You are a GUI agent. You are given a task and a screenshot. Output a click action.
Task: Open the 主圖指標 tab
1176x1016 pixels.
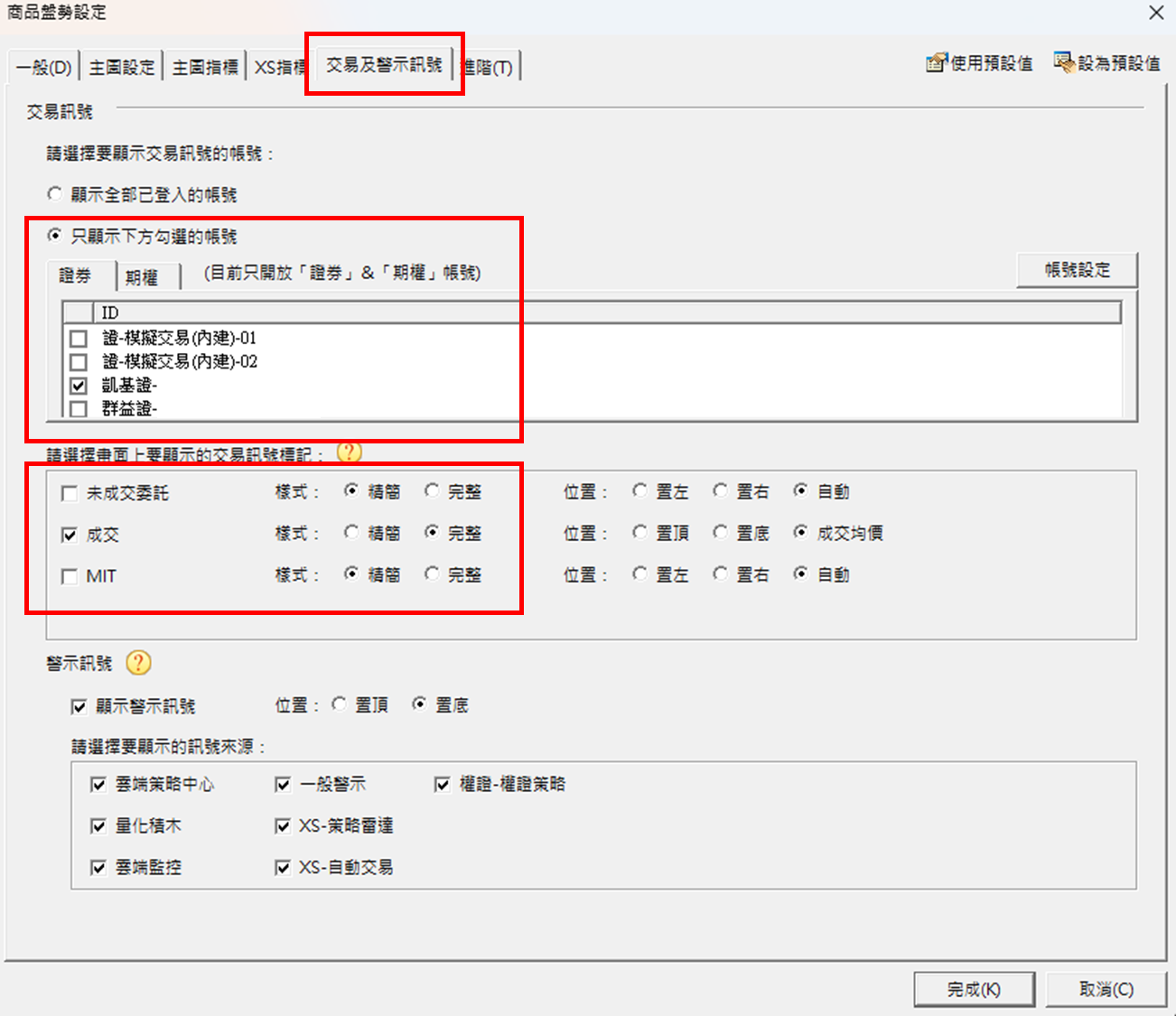coord(205,68)
